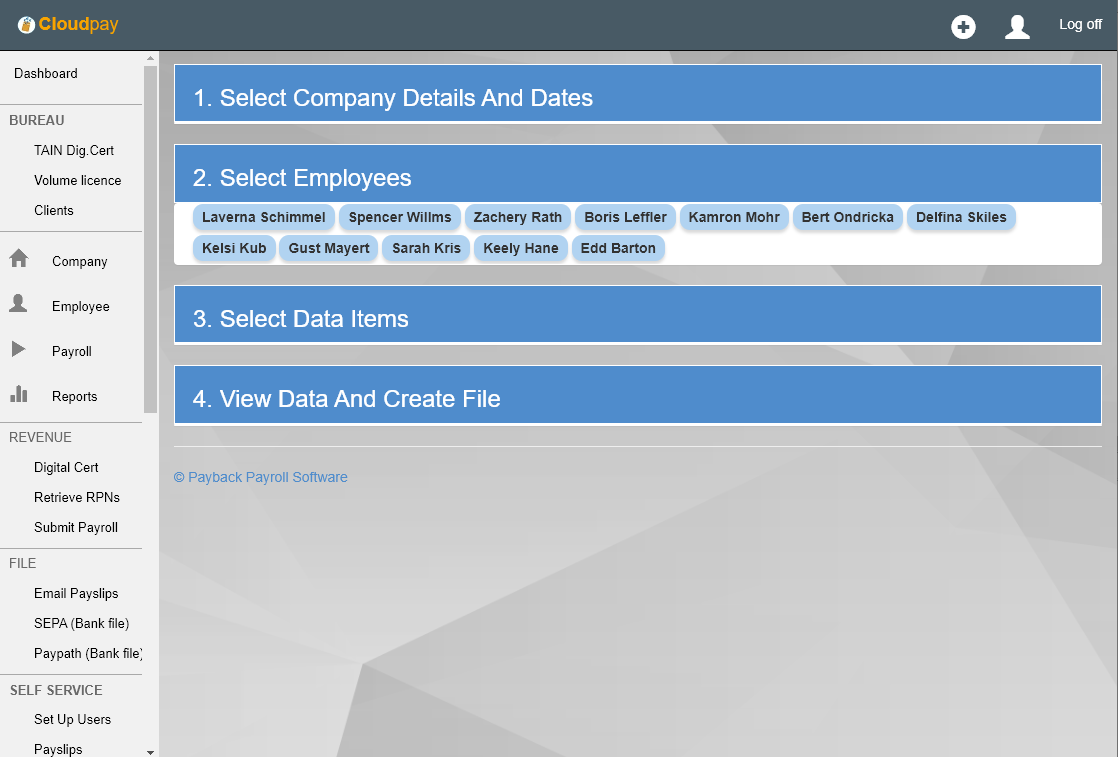Select Retrieve RPNs in the Revenue menu
Screen dimensions: 1118x757
[x=76, y=497]
